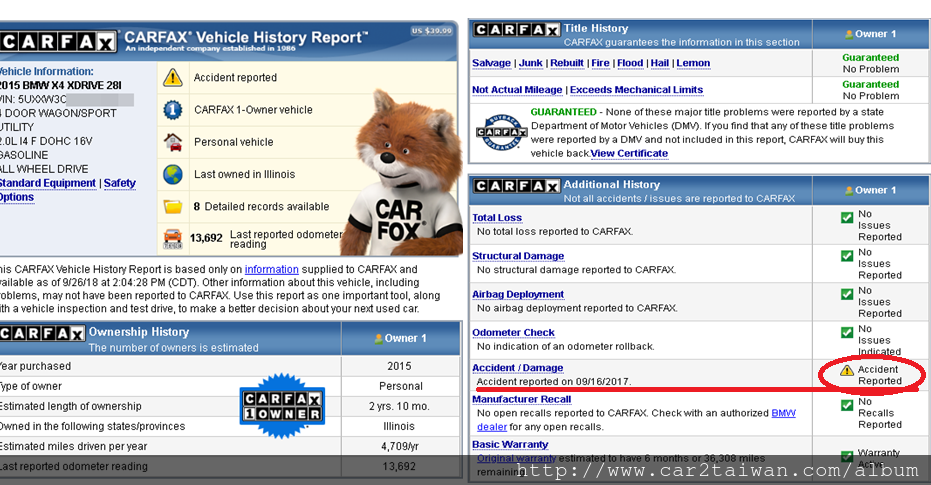Click the house Personal vehicle icon

173,142
